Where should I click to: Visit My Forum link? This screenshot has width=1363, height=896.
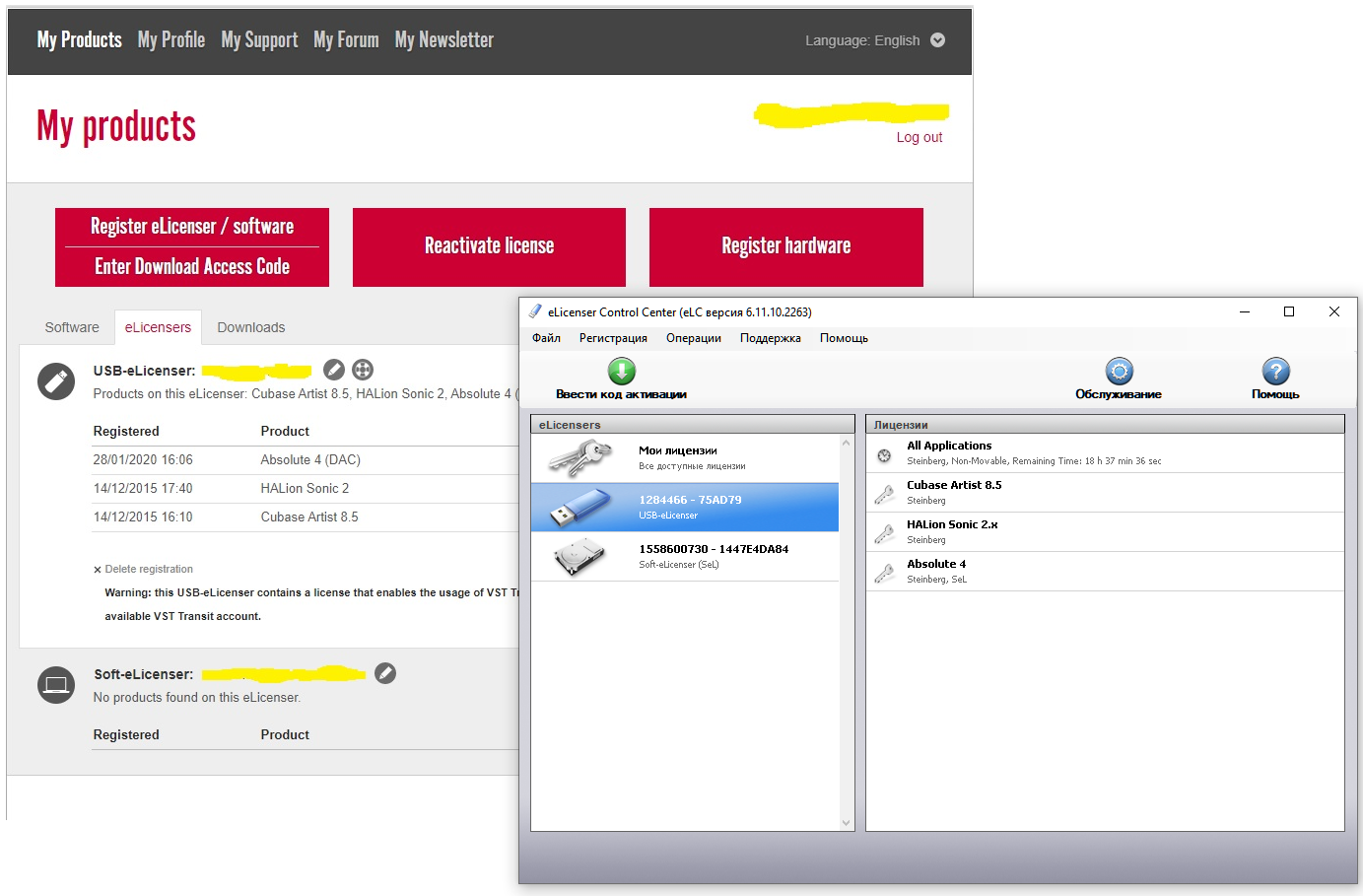[x=346, y=39]
